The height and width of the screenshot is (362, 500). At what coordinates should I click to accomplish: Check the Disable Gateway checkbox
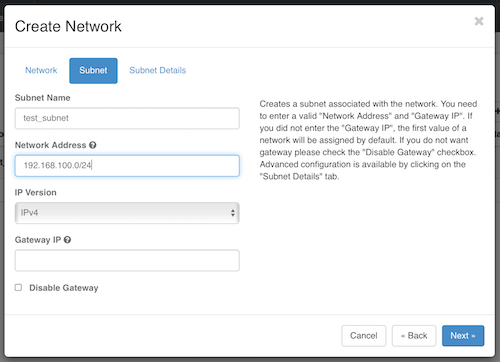(18, 287)
